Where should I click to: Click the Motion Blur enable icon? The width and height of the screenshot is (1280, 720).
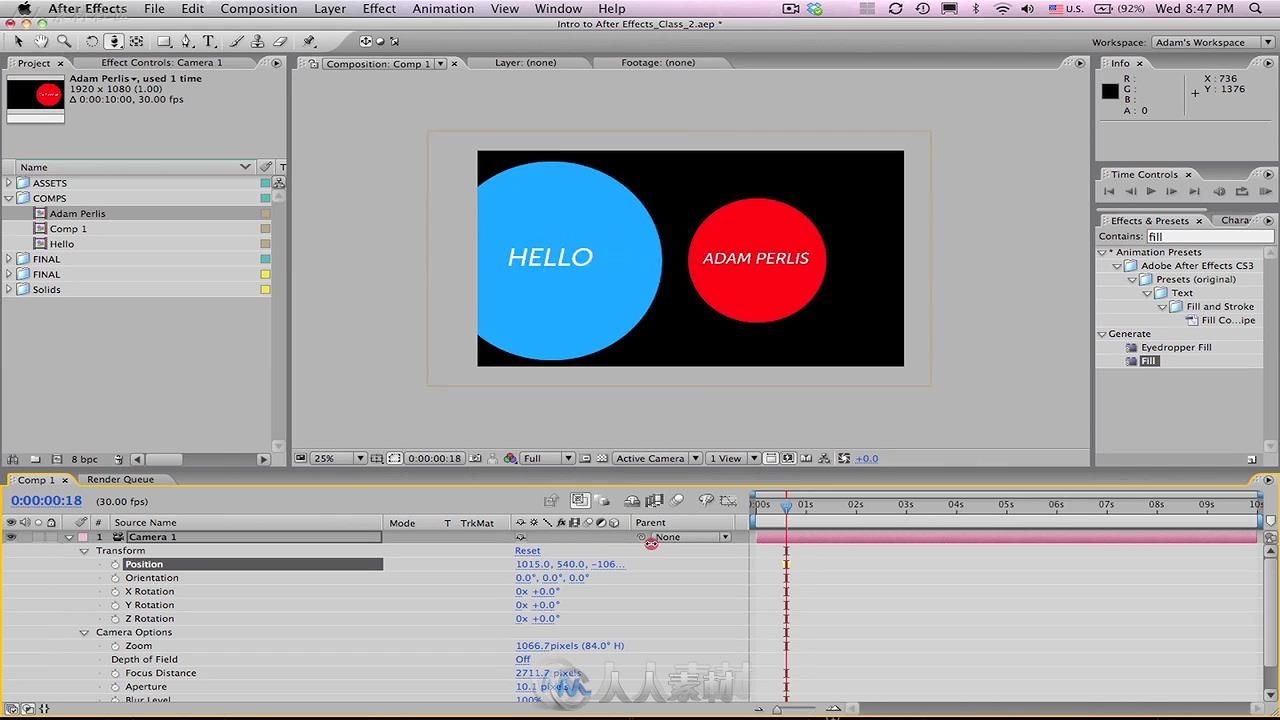(677, 500)
